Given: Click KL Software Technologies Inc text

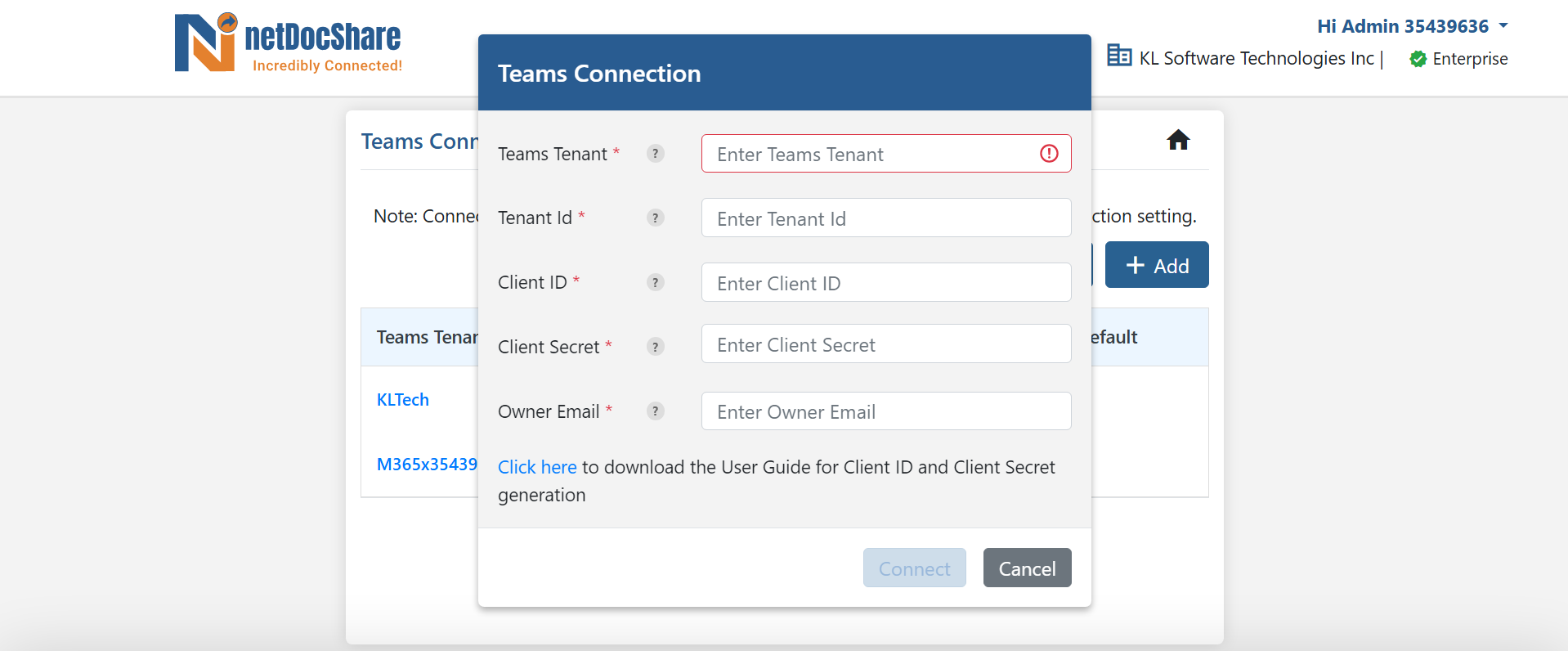Looking at the screenshot, I should [x=1257, y=58].
